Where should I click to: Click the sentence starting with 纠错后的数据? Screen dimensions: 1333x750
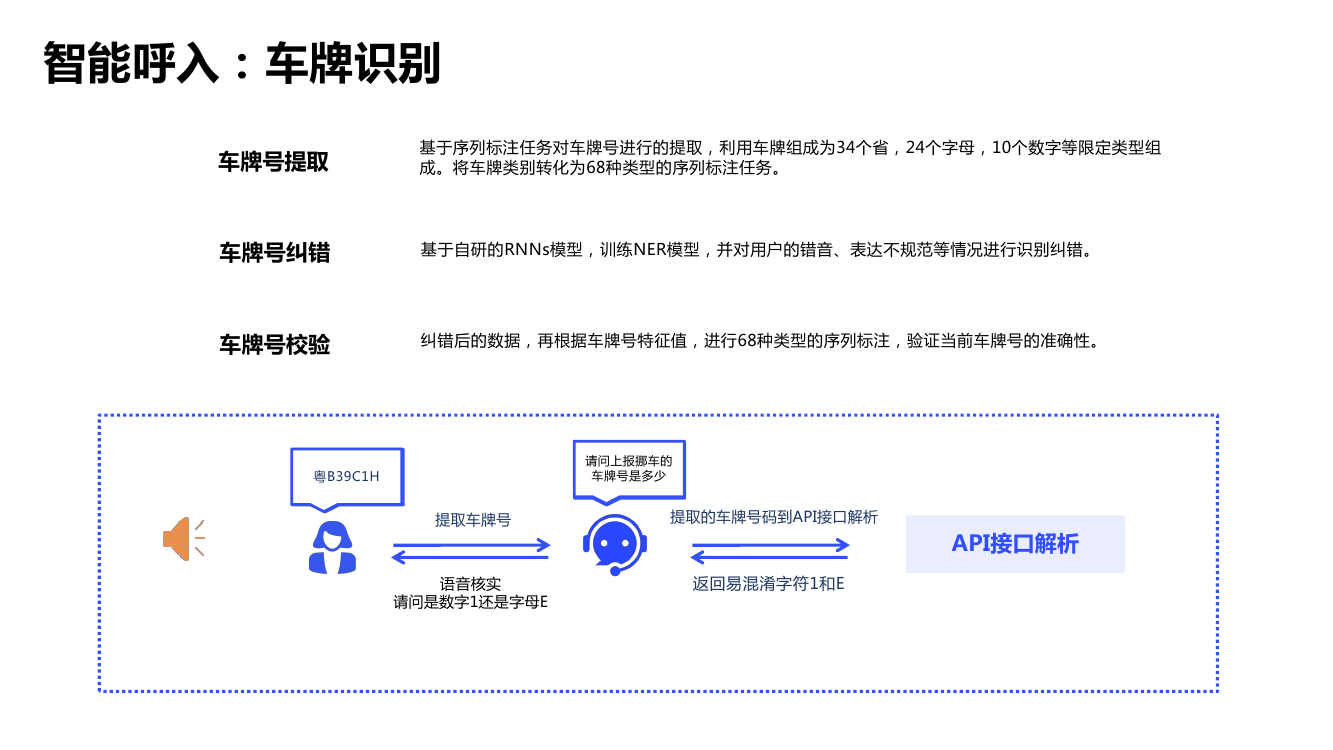pyautogui.click(x=760, y=341)
